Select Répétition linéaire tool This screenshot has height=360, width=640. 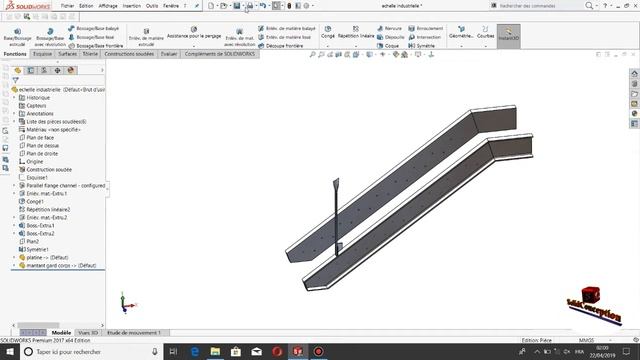click(356, 32)
